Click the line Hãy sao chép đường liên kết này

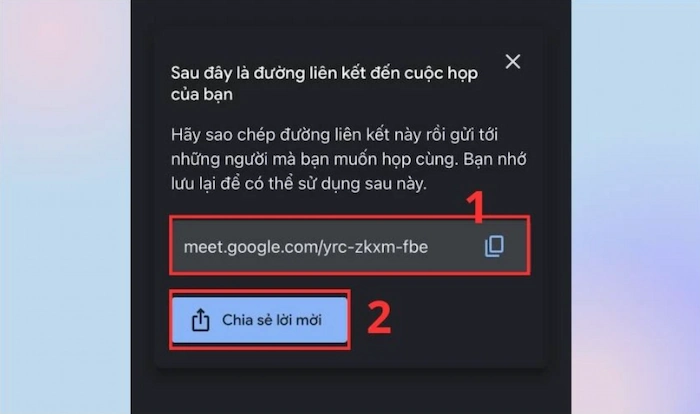point(334,135)
